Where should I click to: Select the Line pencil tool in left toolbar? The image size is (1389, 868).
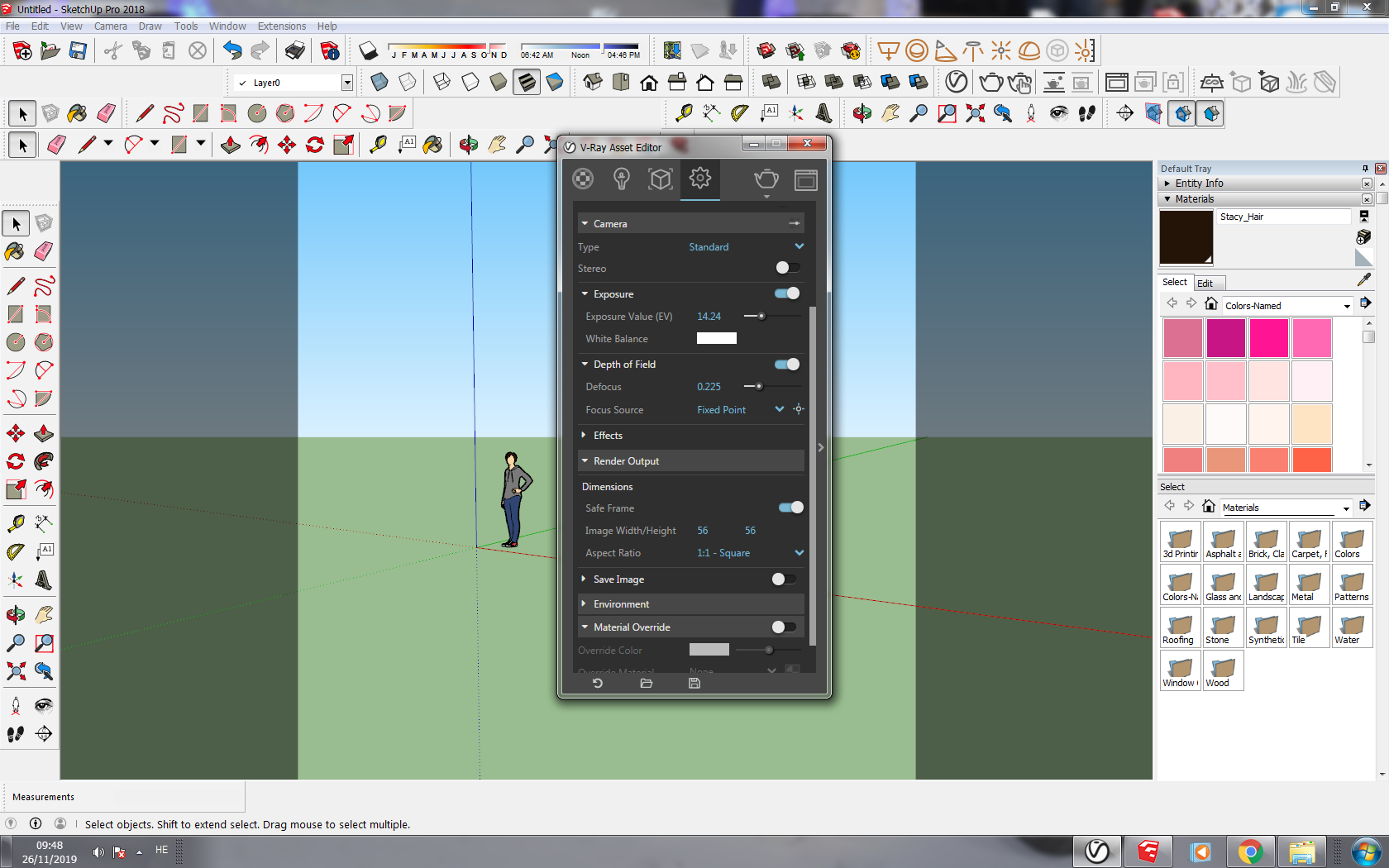point(16,286)
